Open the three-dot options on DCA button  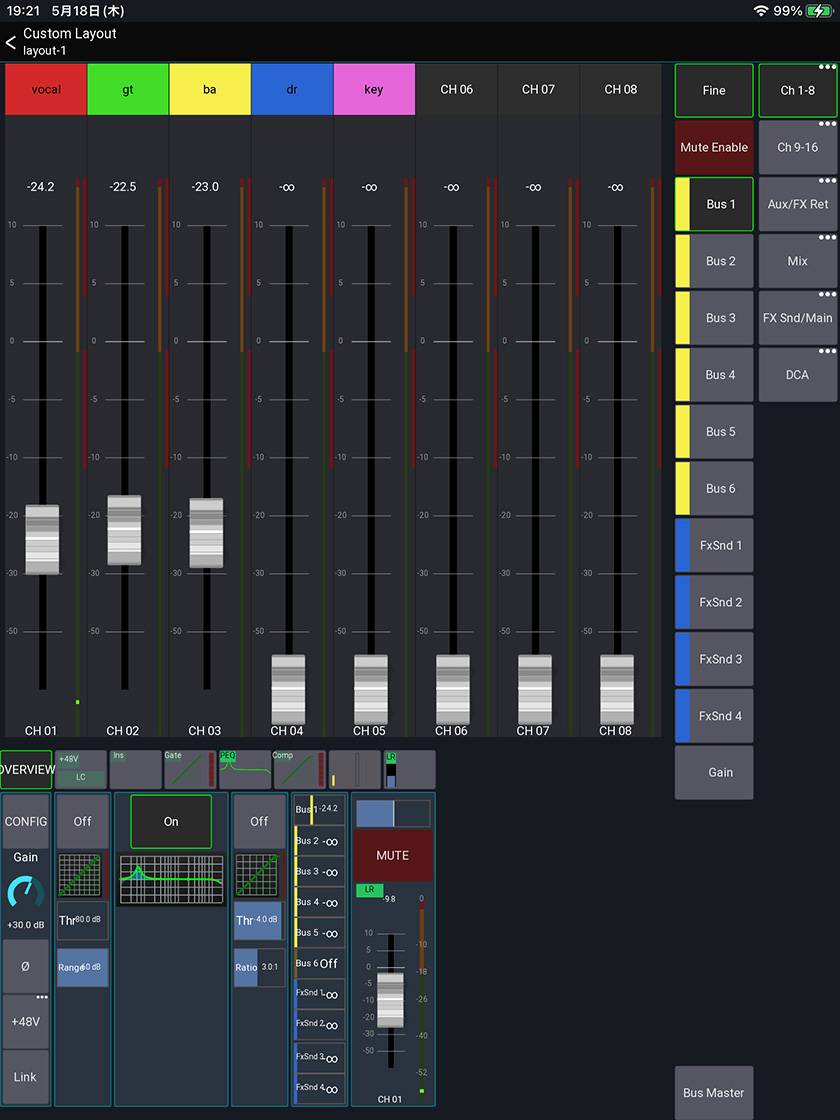(x=826, y=352)
